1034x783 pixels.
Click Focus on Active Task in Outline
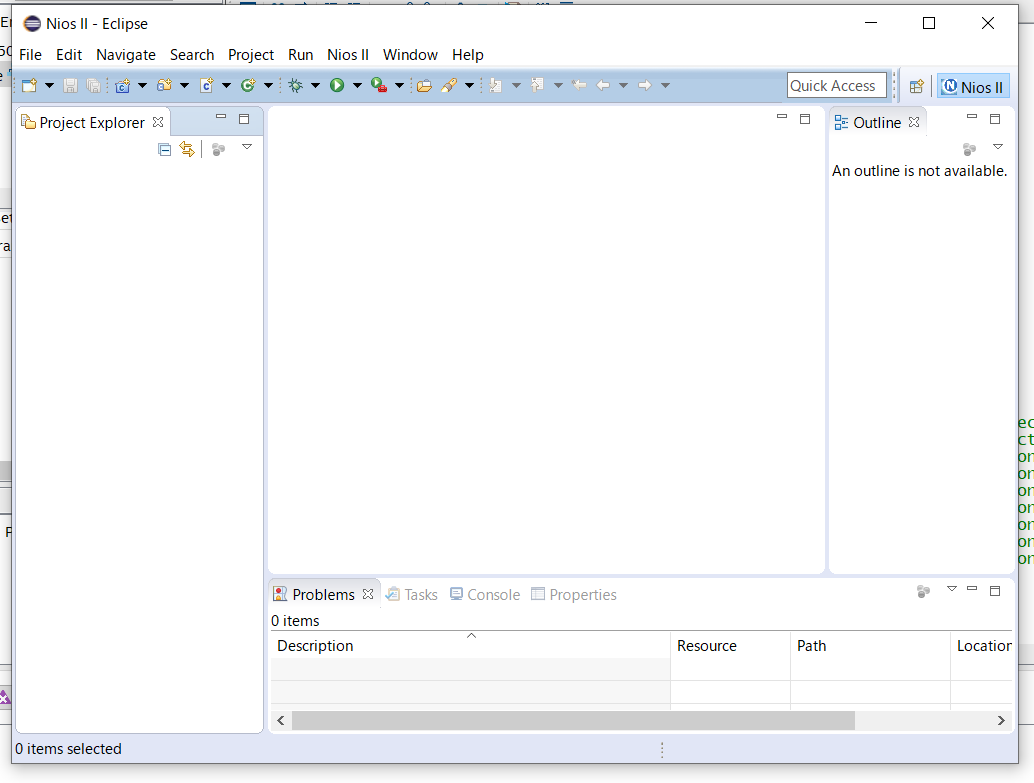click(x=969, y=150)
